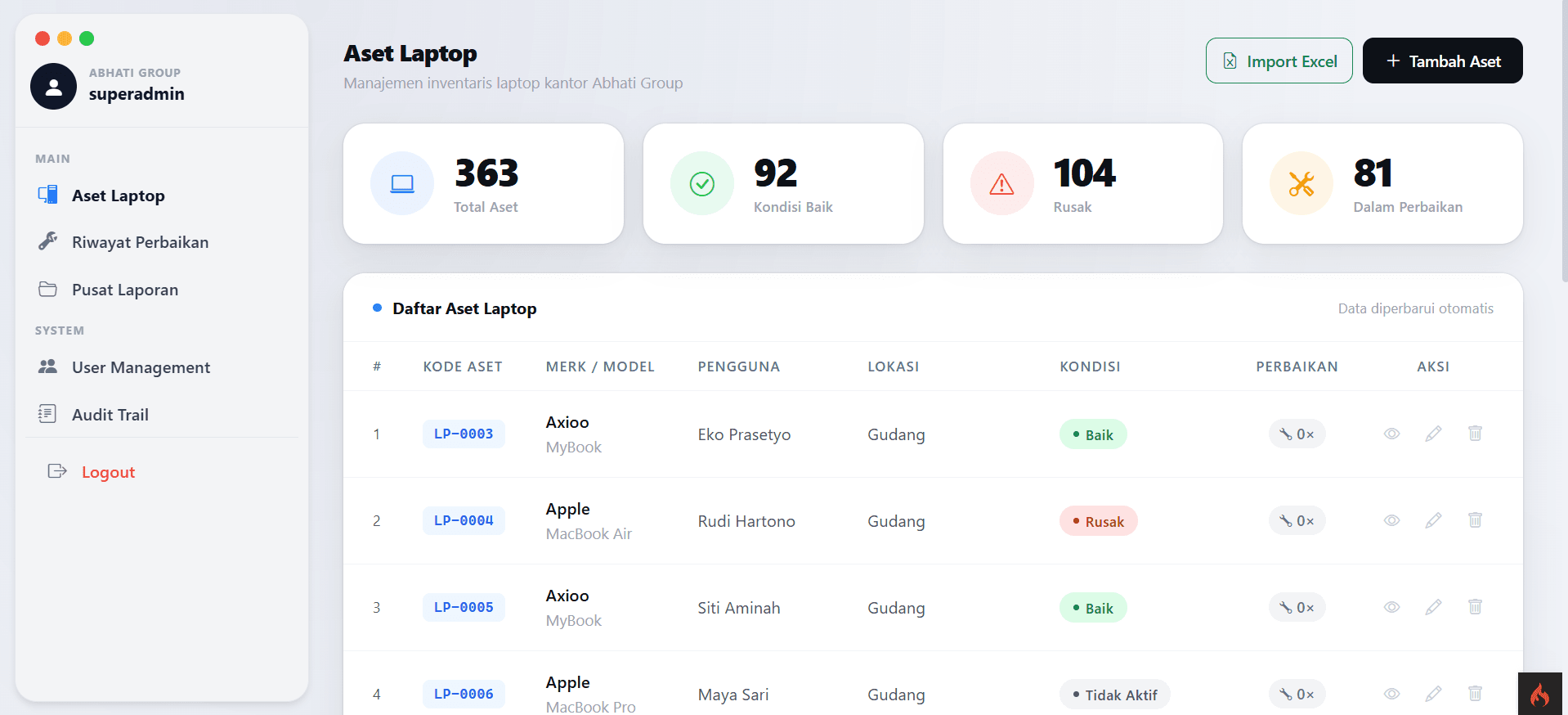This screenshot has width=1568, height=715.
Task: Click the red warning icon on Rusak card
Action: click(x=1001, y=183)
